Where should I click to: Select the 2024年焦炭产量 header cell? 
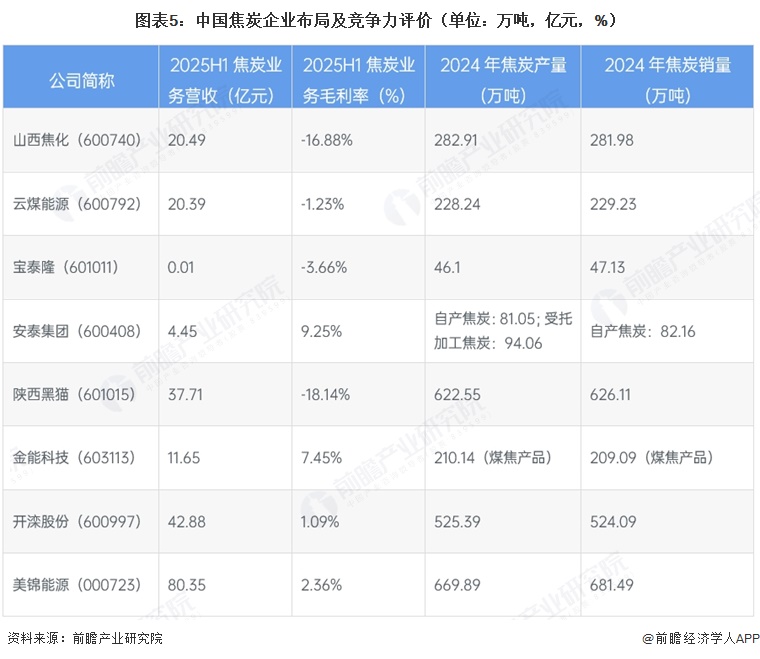pos(503,77)
